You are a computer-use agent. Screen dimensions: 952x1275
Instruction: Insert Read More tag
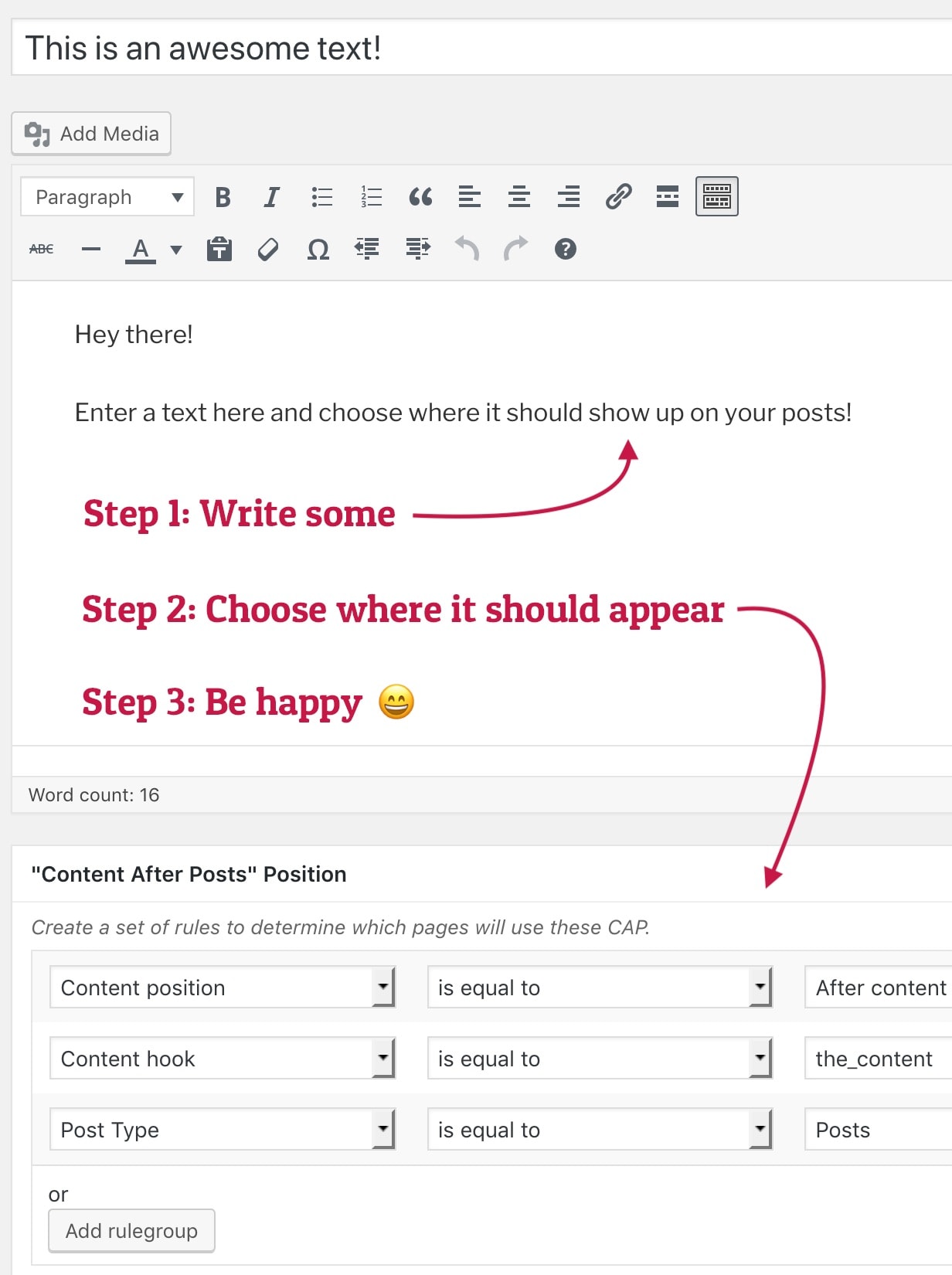(x=668, y=198)
